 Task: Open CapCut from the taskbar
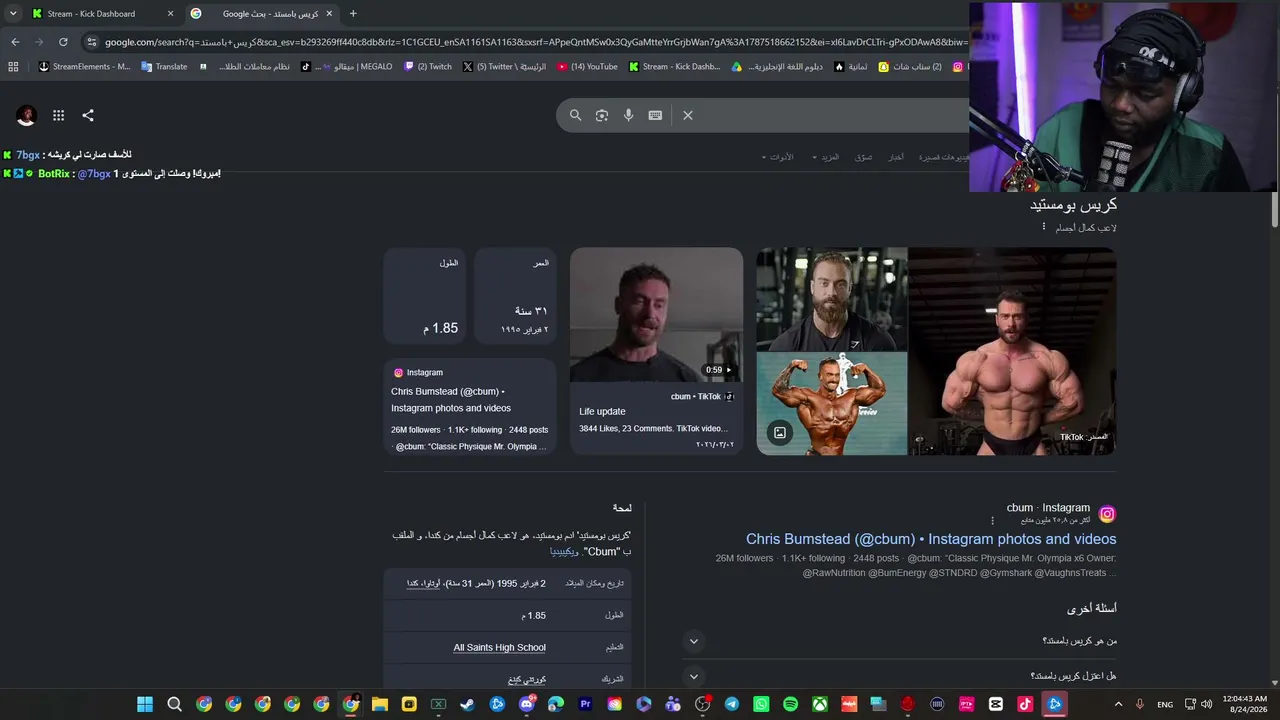coord(996,704)
